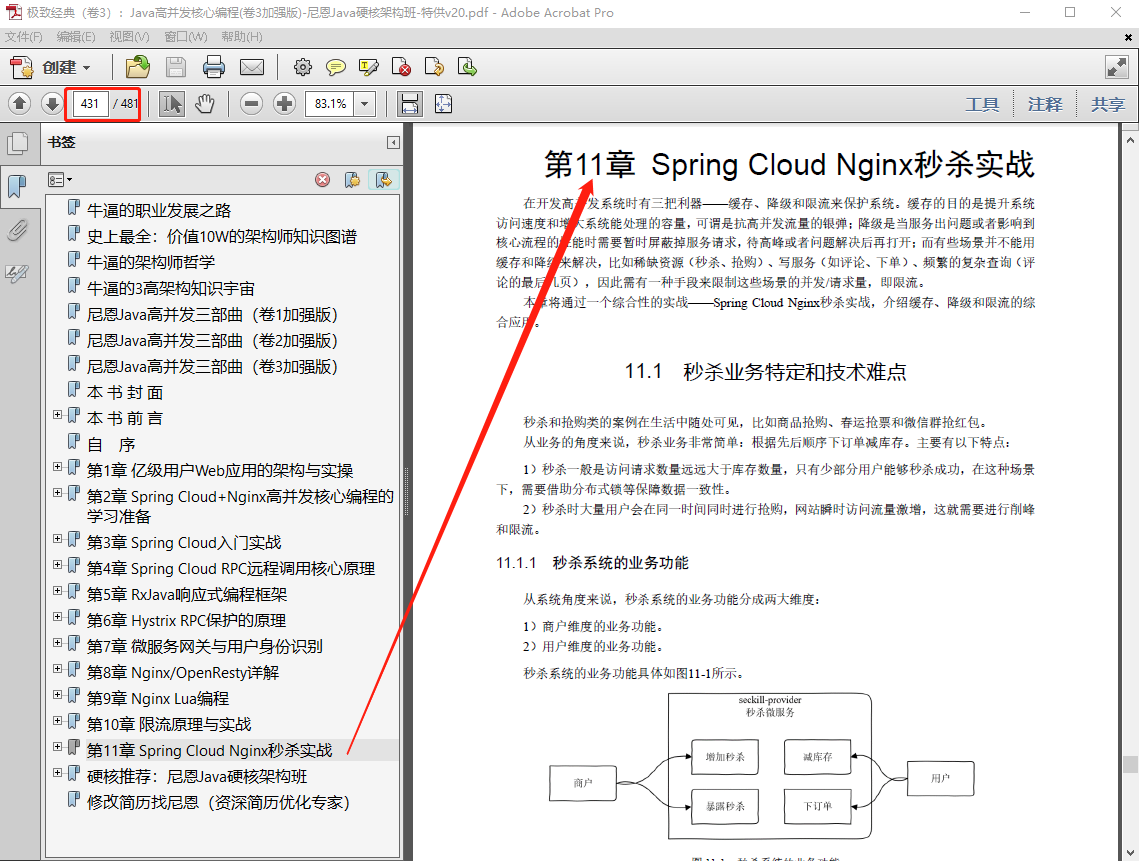The height and width of the screenshot is (861, 1139).
Task: Open the 窗口(W) menu
Action: pos(185,36)
